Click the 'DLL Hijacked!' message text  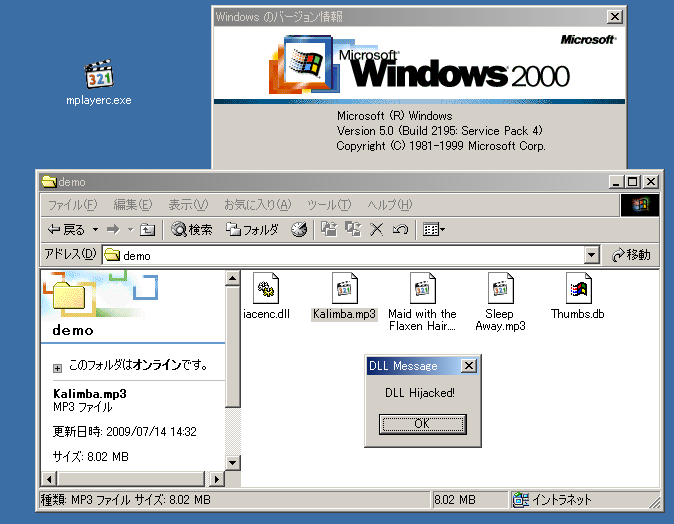tap(420, 392)
